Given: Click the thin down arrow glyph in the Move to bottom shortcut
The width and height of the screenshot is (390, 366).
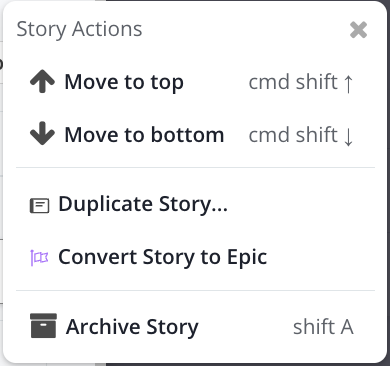Looking at the screenshot, I should [348, 137].
